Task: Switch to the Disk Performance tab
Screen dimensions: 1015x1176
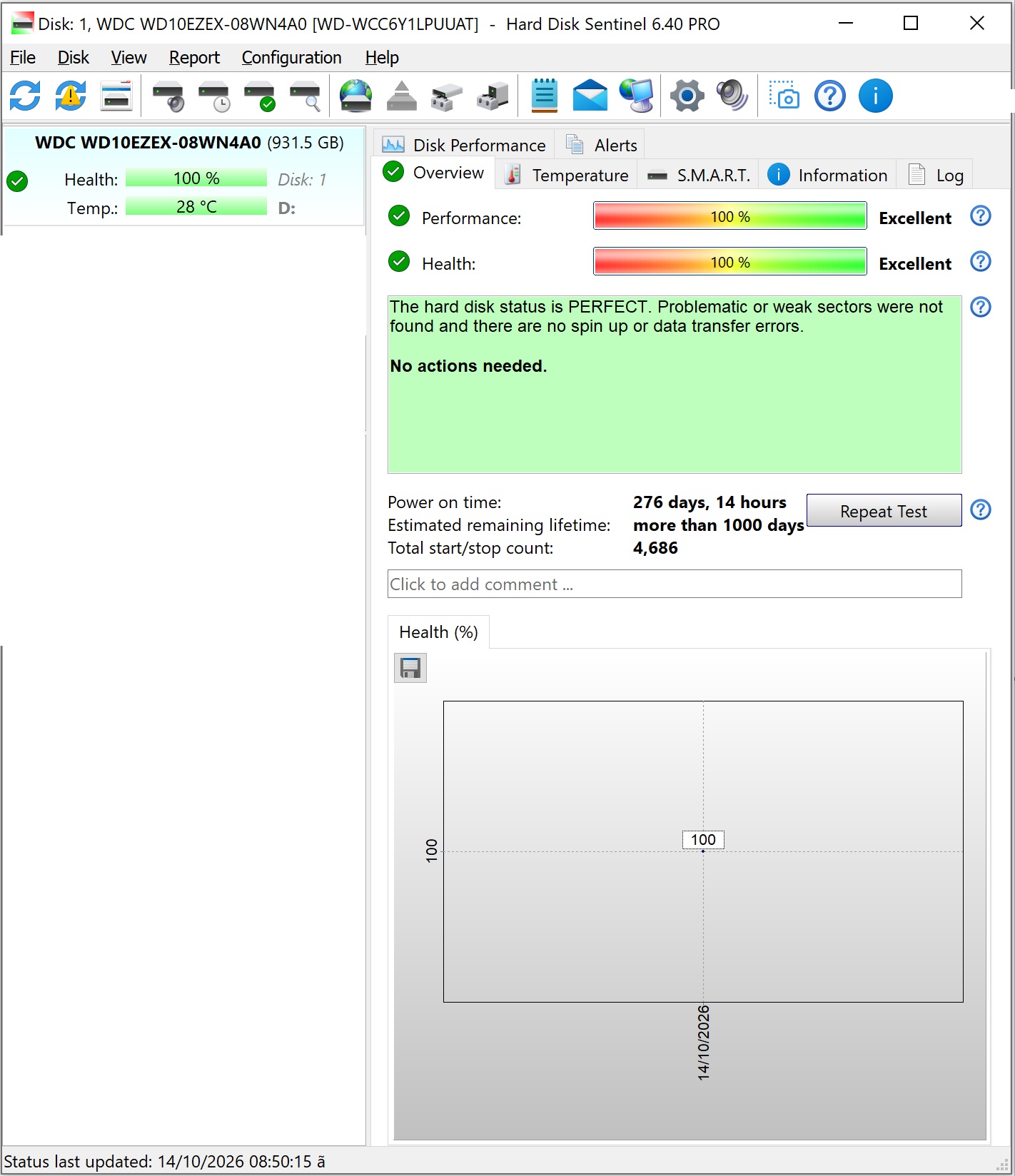Action: tap(464, 145)
